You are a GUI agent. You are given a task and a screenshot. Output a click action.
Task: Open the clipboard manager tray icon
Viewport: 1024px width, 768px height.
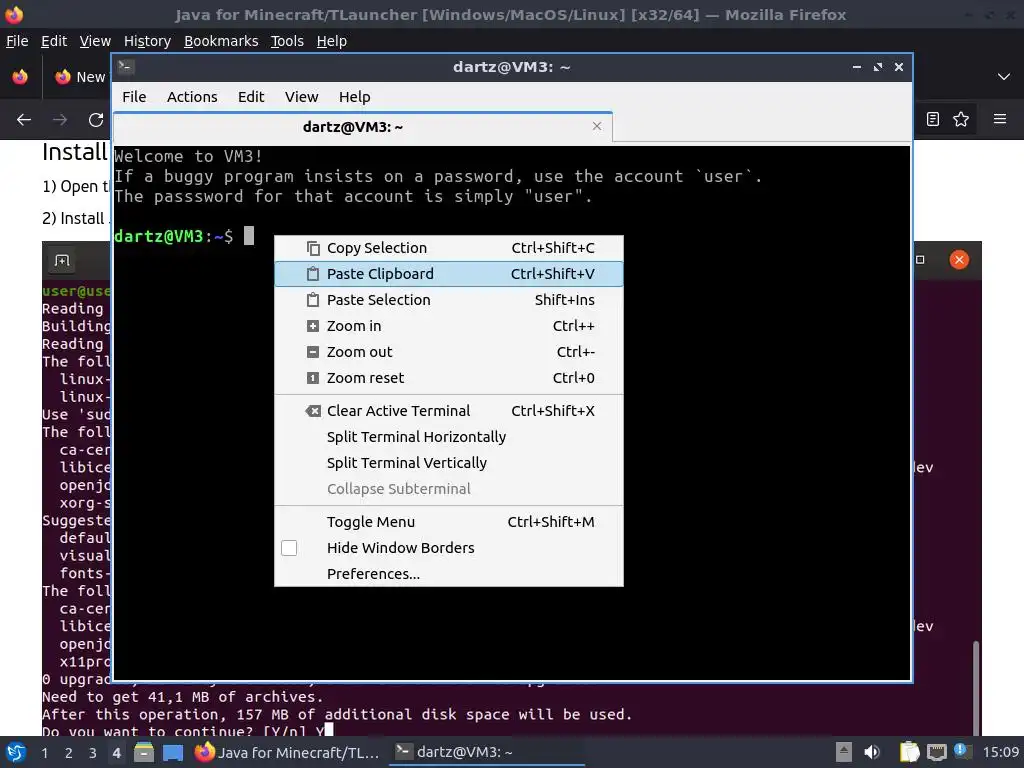[909, 752]
